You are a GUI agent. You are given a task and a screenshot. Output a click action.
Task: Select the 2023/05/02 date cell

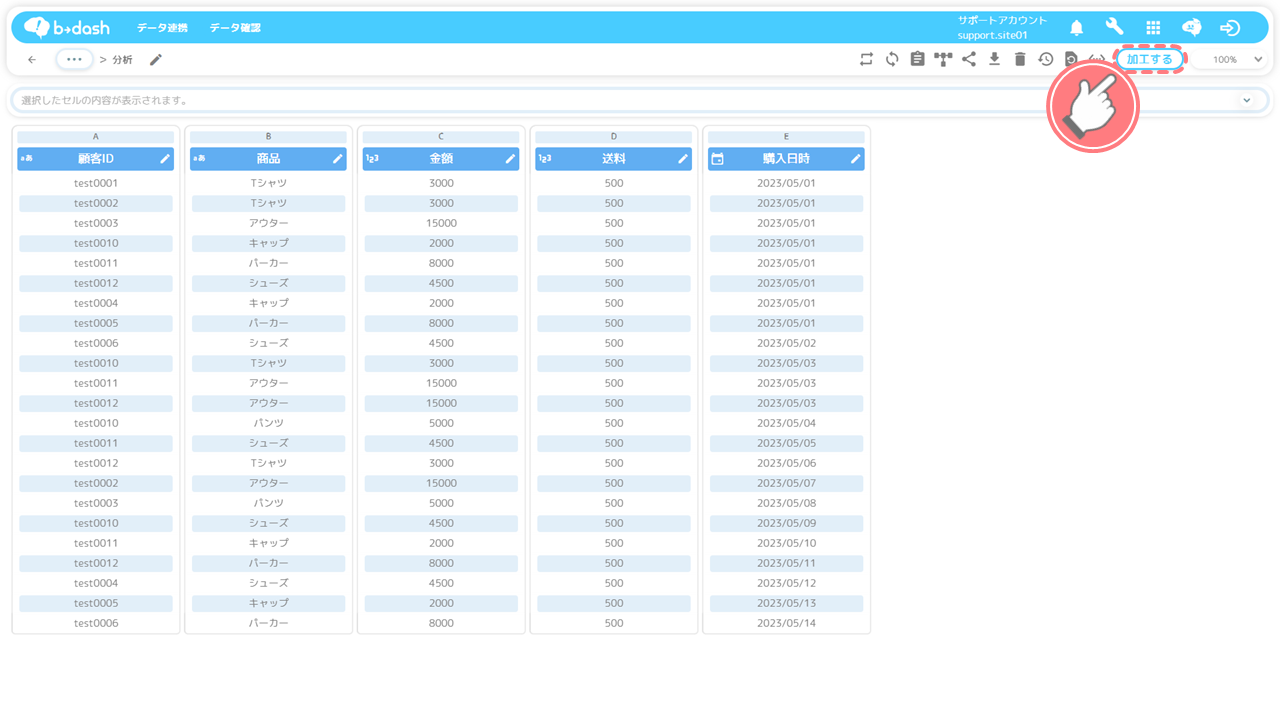pos(786,343)
